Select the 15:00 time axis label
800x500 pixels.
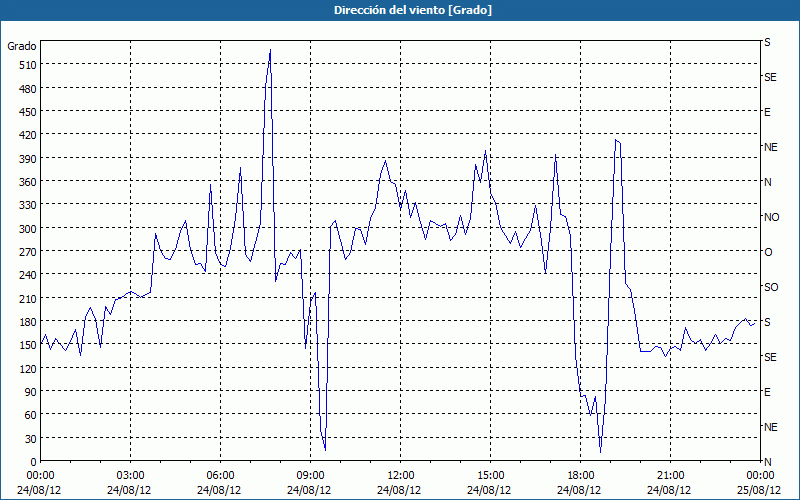(490, 476)
